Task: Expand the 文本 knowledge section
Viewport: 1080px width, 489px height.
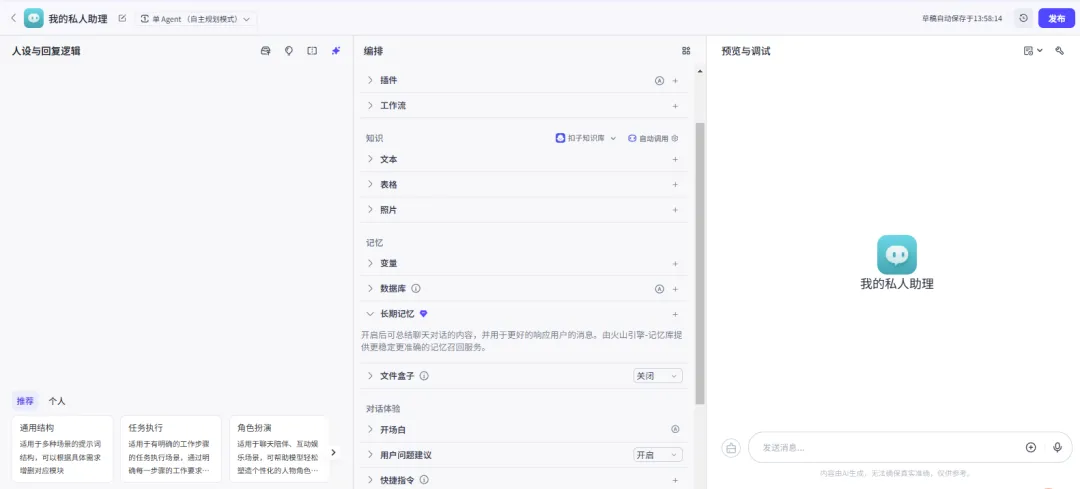Action: pyautogui.click(x=370, y=159)
